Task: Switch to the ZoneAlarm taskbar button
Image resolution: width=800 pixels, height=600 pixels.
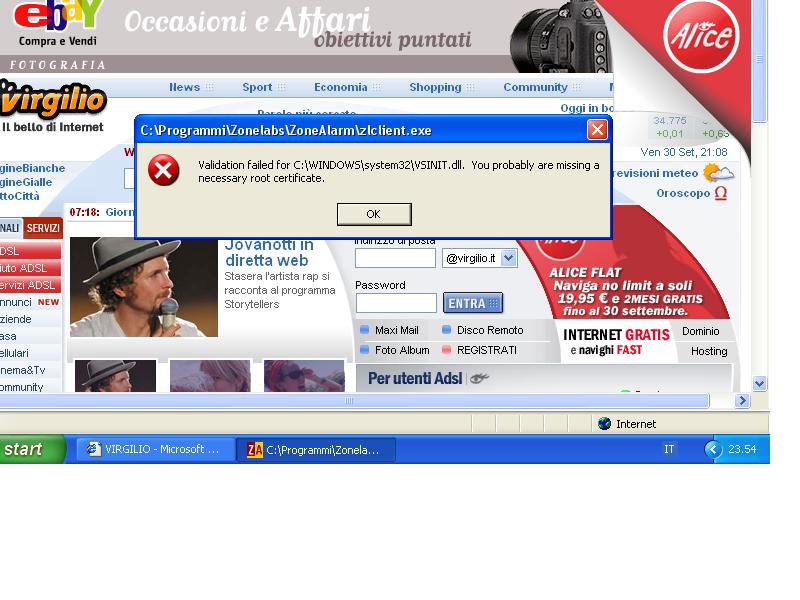Action: pos(315,449)
